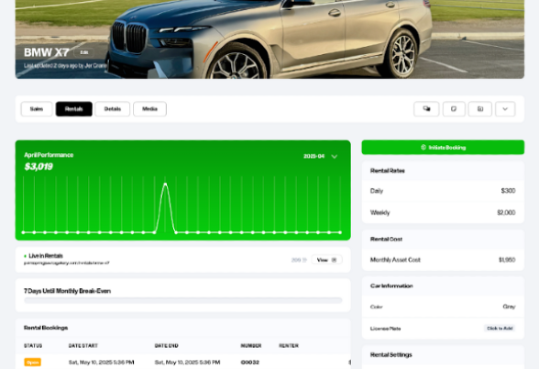Click the peak point on April performance chart

pos(165,184)
